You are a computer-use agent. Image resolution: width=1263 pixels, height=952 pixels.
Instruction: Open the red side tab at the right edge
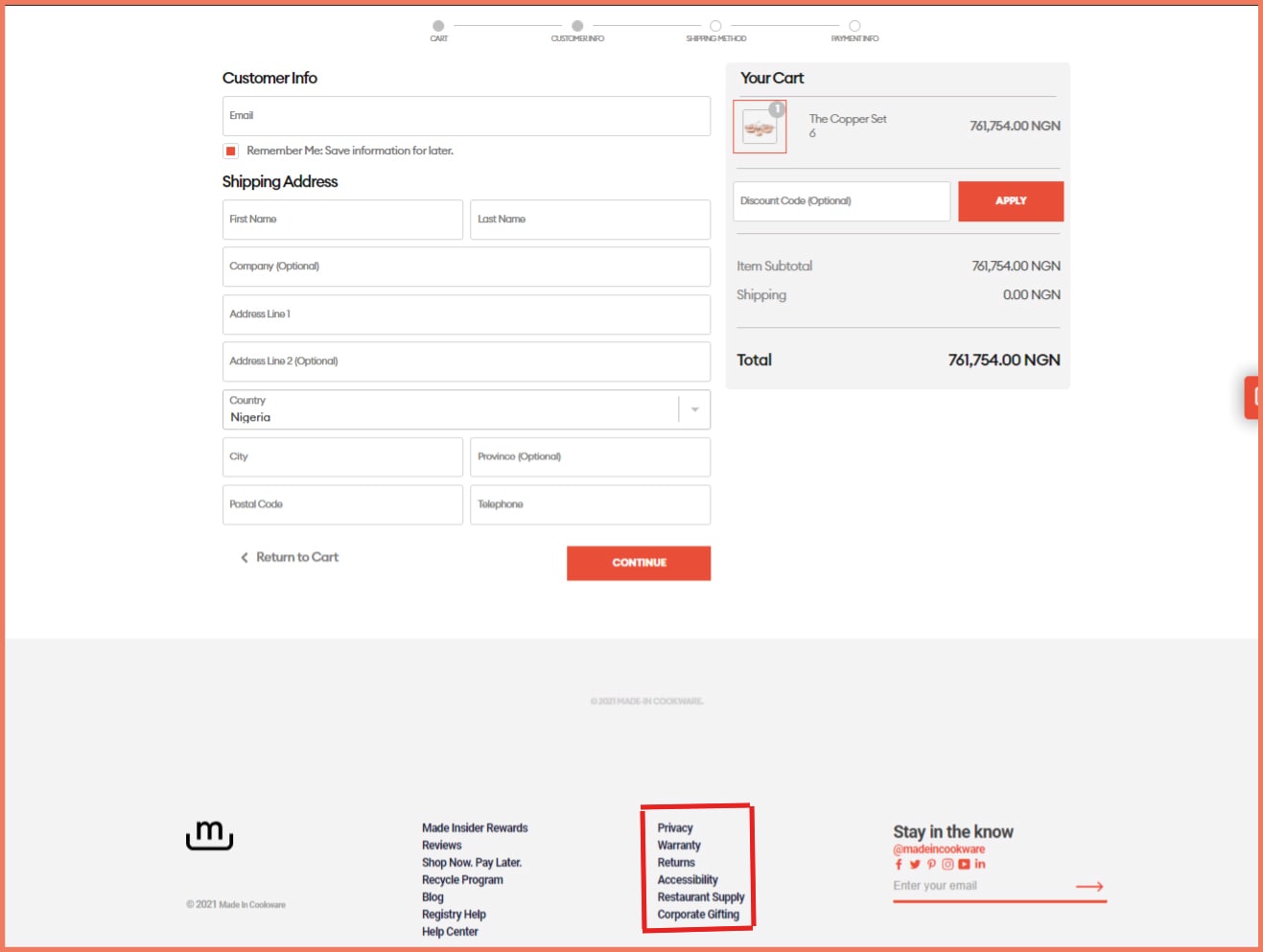[1252, 397]
